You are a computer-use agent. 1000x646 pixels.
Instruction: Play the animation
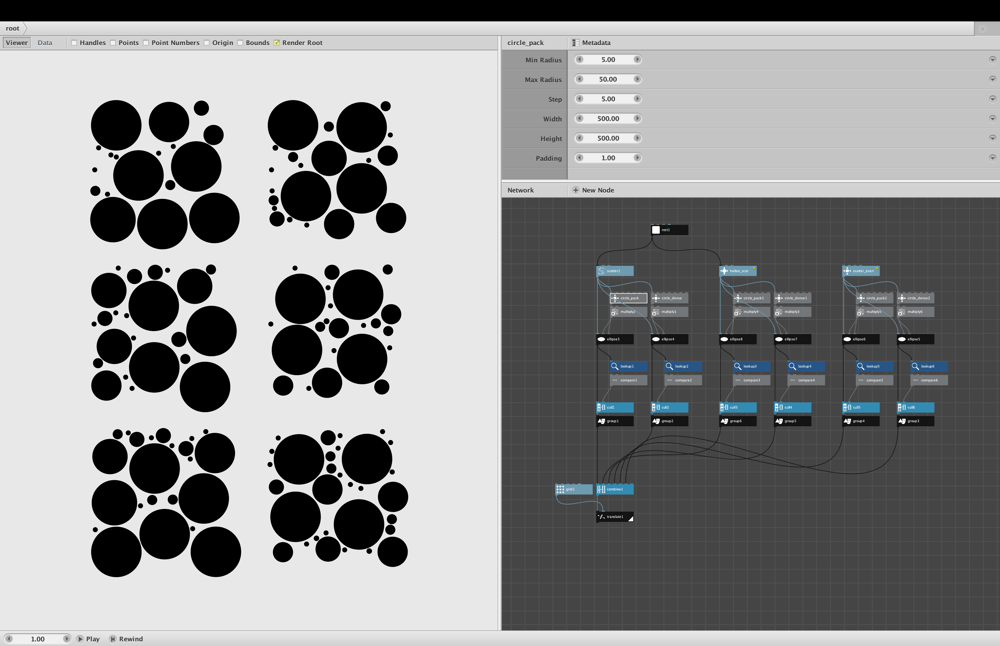pyautogui.click(x=89, y=638)
